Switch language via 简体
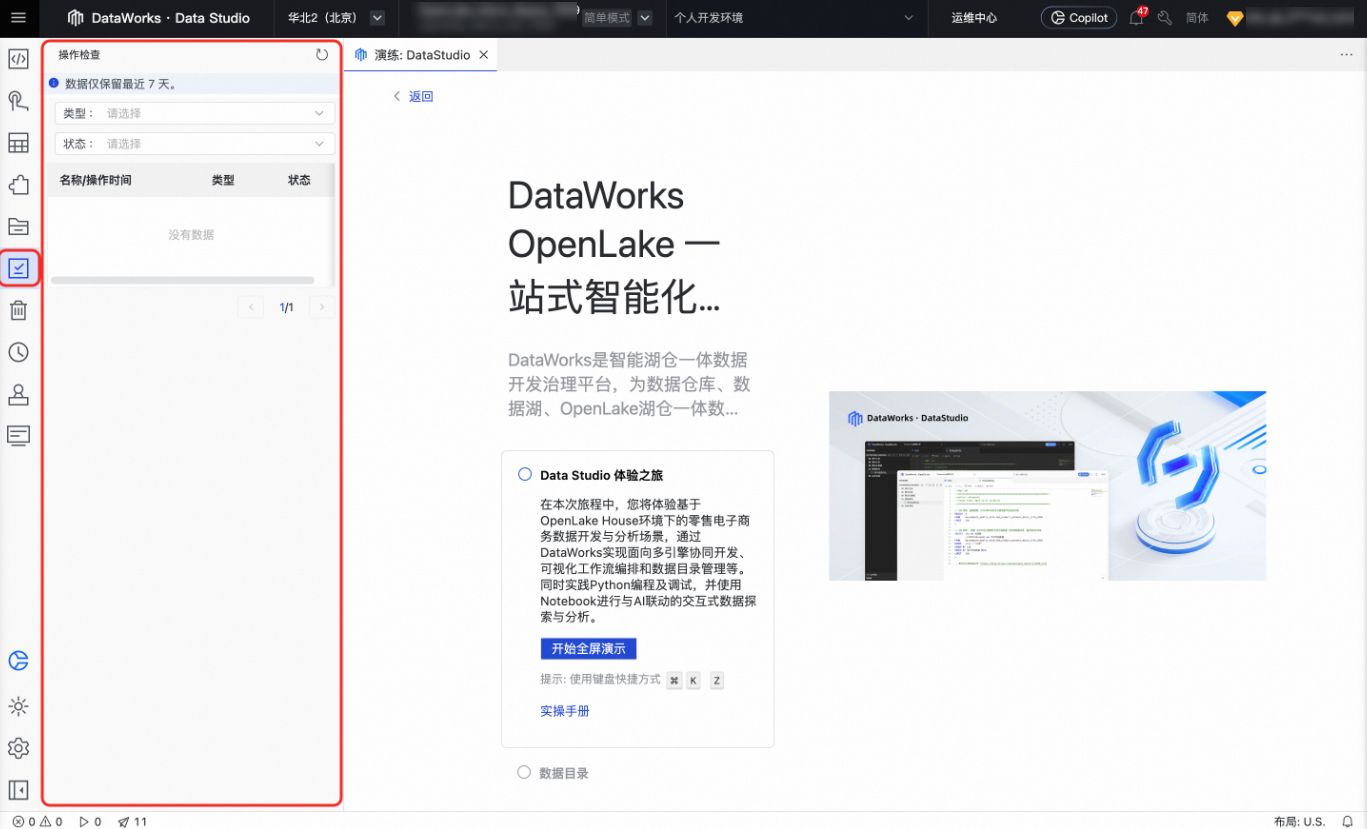 coord(1197,18)
